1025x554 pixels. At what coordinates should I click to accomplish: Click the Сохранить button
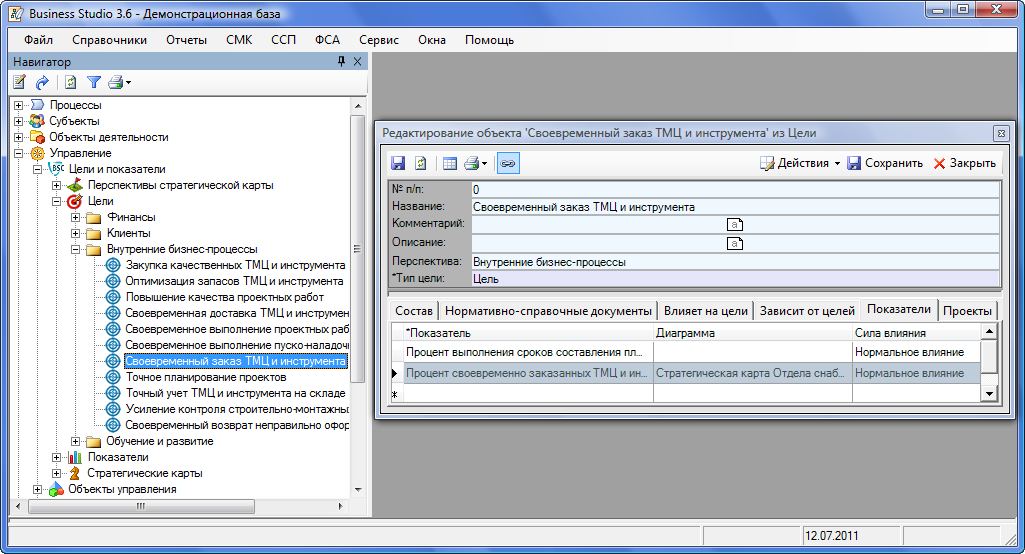pyautogui.click(x=885, y=164)
